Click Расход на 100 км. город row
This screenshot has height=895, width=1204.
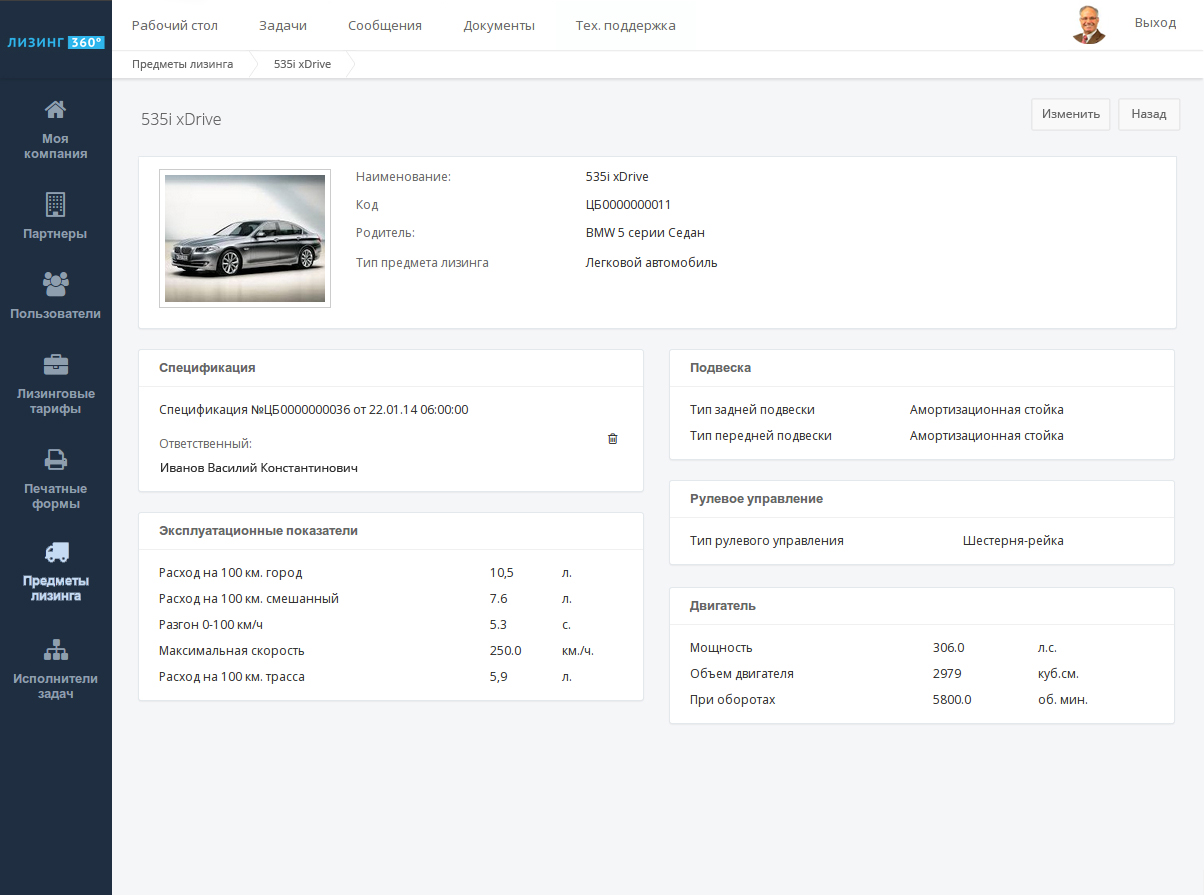point(391,573)
